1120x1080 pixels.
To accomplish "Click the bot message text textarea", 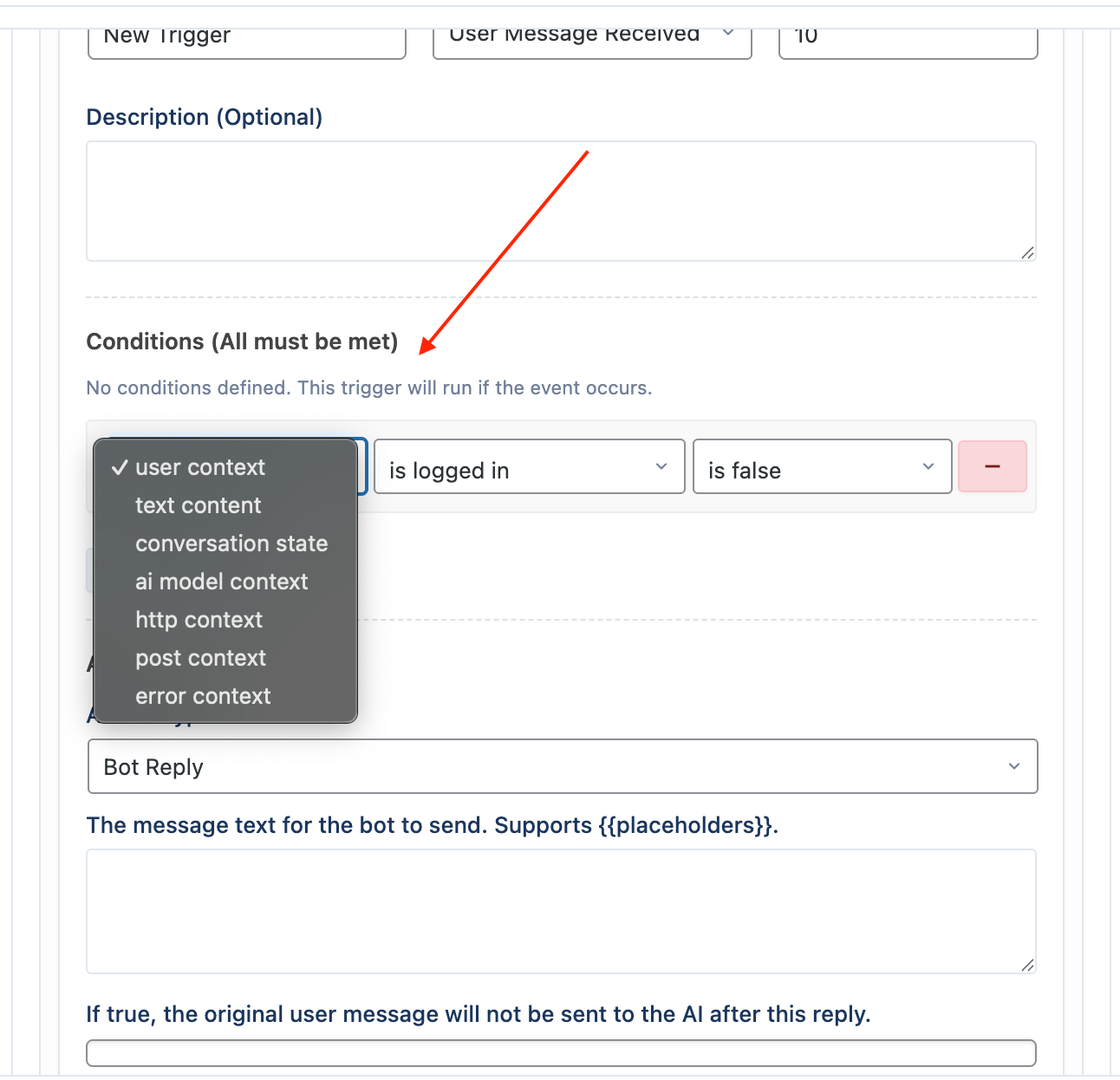I will coord(561,911).
